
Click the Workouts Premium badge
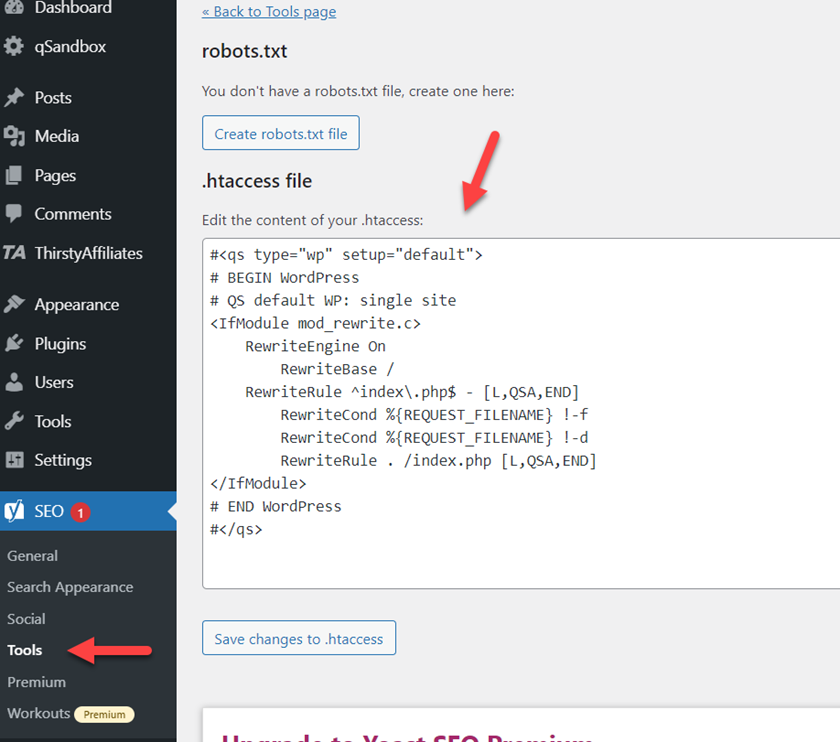coord(104,714)
